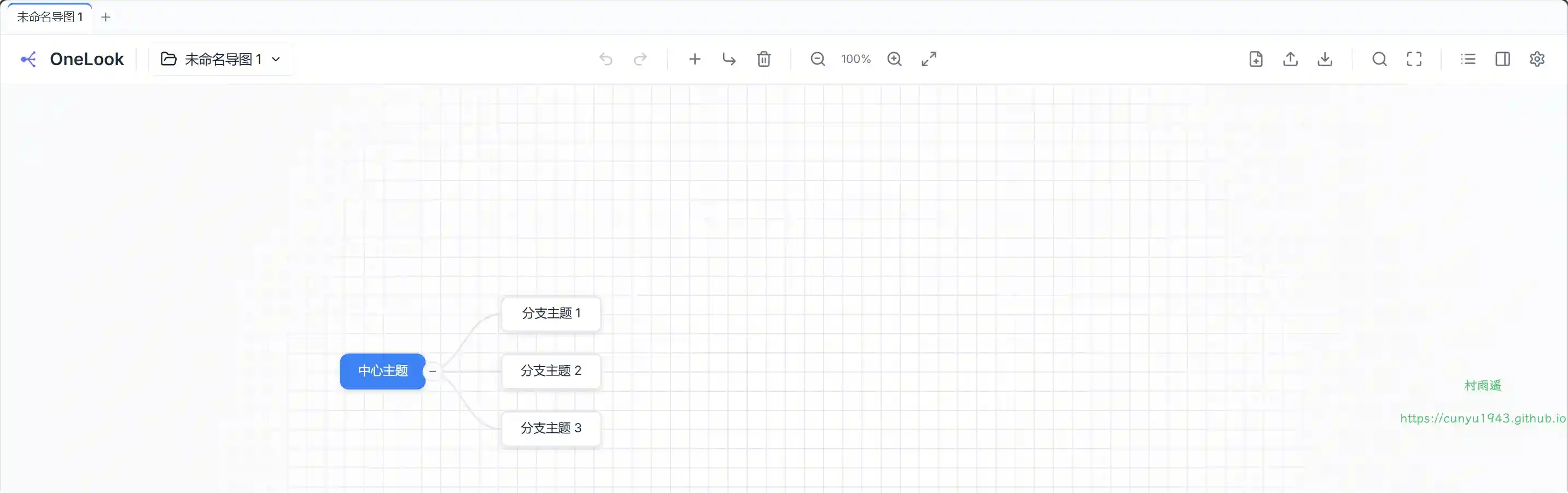This screenshot has height=493, width=1568.
Task: Delete selected node with trash icon
Action: click(x=763, y=59)
